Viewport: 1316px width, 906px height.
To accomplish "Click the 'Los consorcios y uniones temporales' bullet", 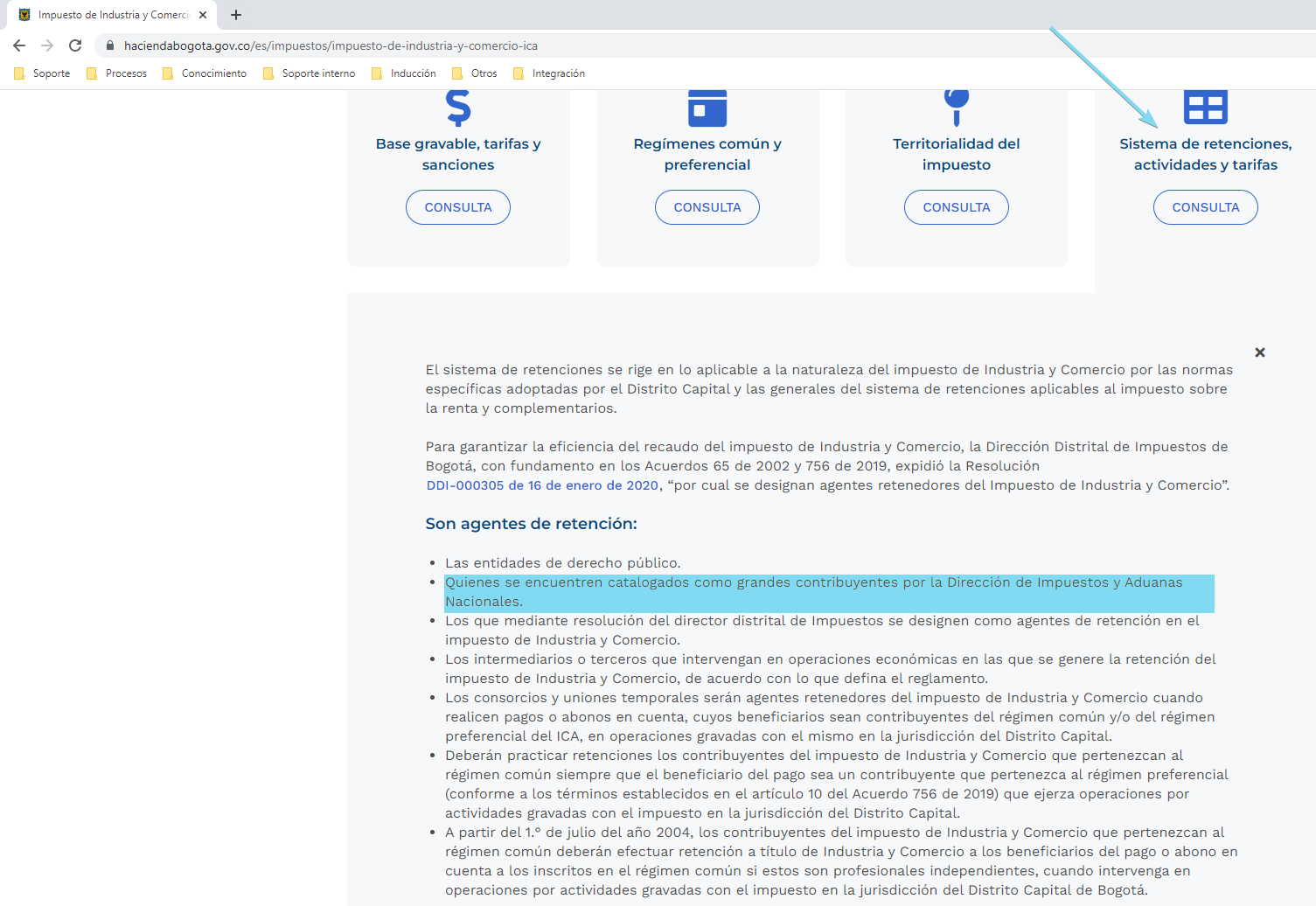I will (x=830, y=717).
